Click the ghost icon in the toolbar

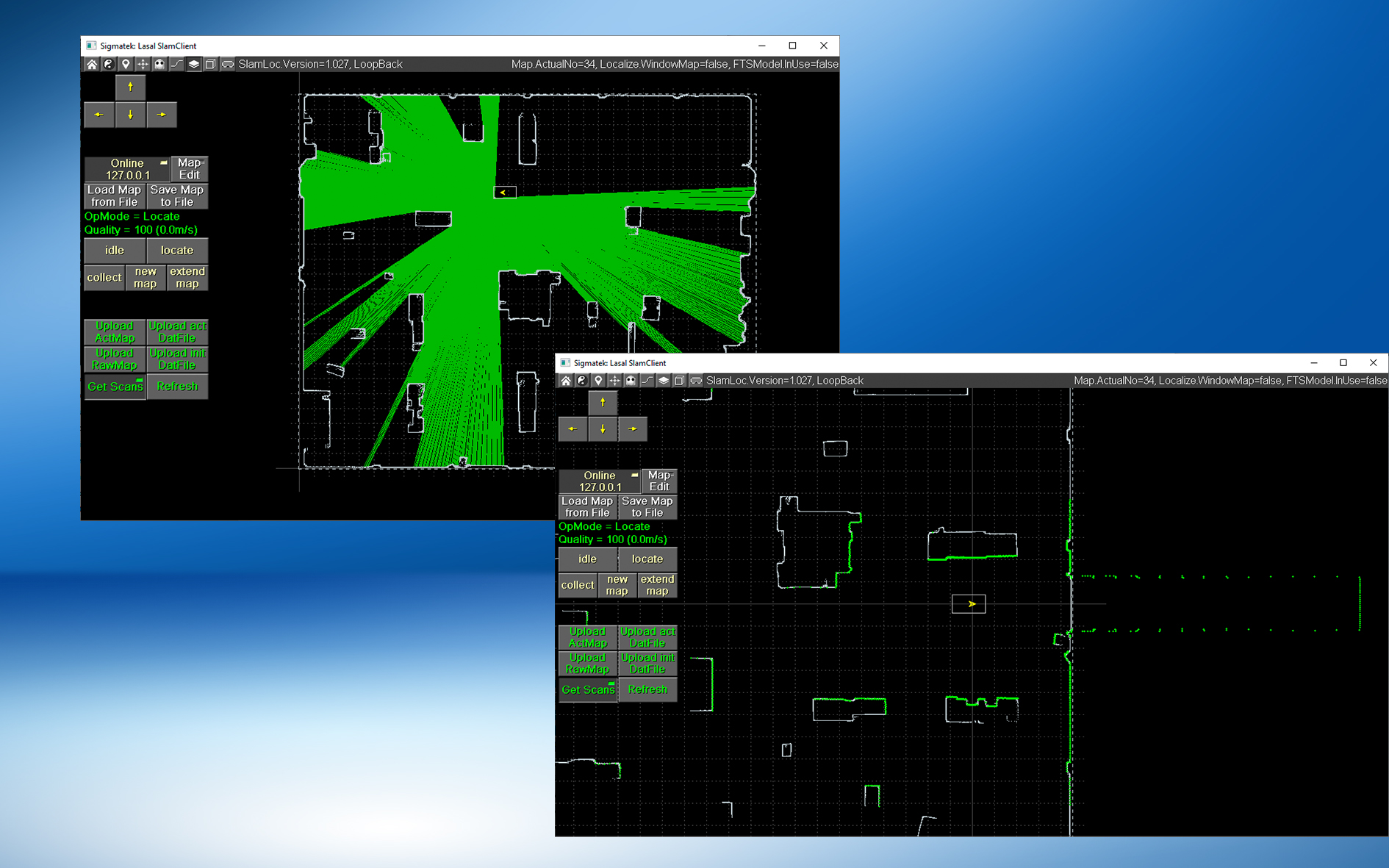coord(631,380)
